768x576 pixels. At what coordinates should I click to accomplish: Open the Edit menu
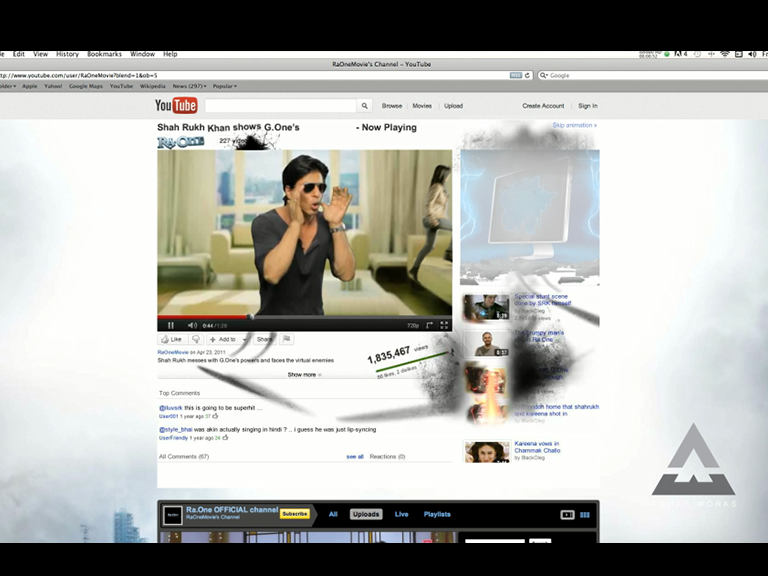(x=19, y=54)
